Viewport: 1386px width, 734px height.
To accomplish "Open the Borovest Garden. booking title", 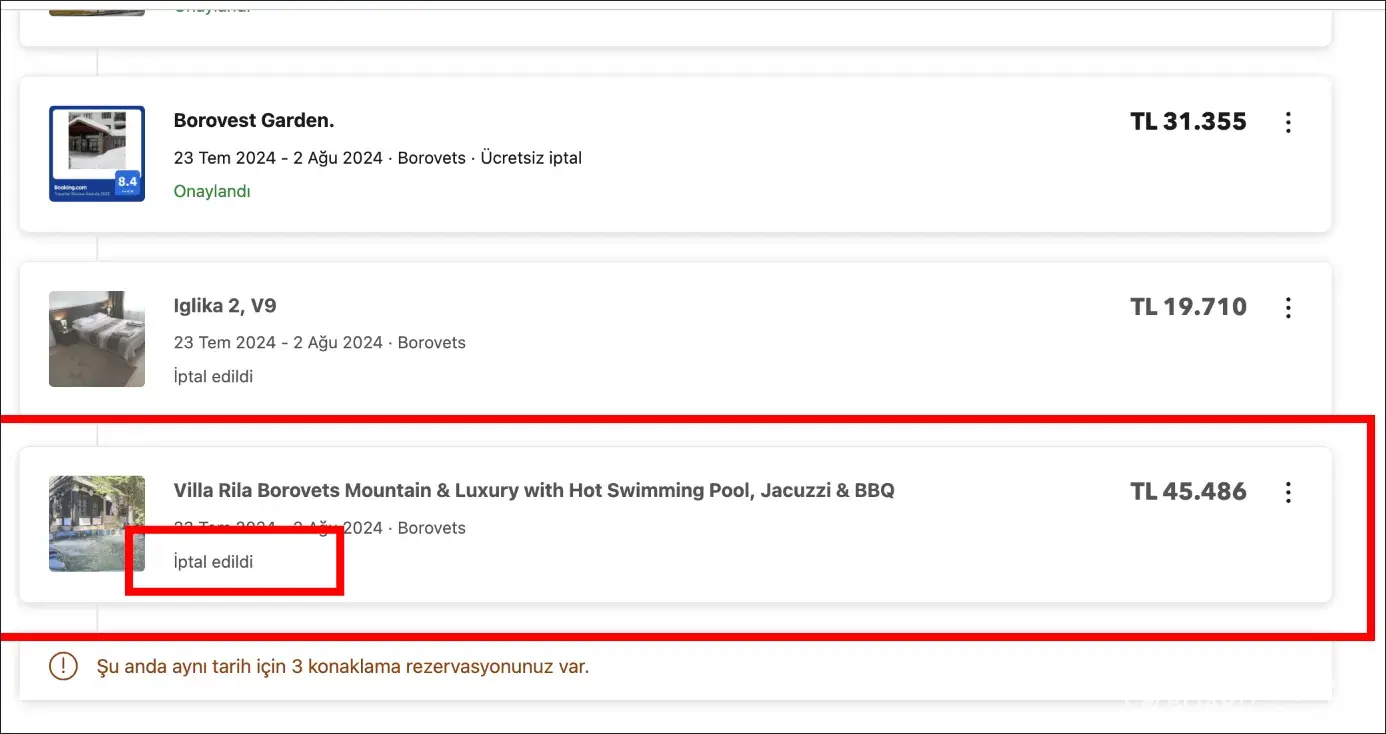I will tap(254, 121).
